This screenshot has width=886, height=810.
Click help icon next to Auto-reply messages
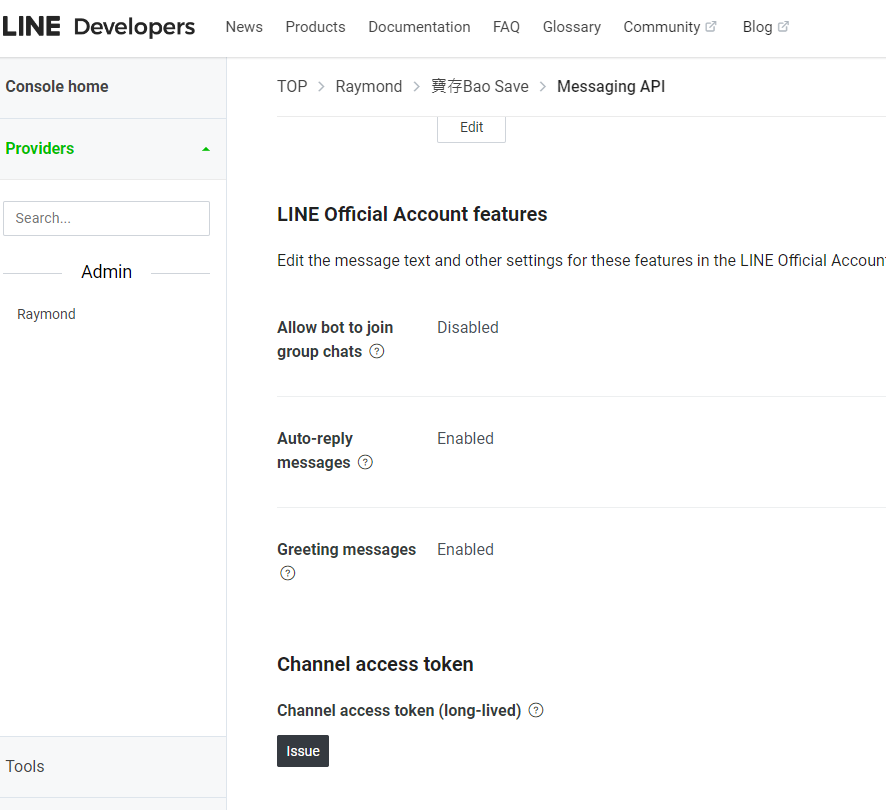pyautogui.click(x=365, y=462)
